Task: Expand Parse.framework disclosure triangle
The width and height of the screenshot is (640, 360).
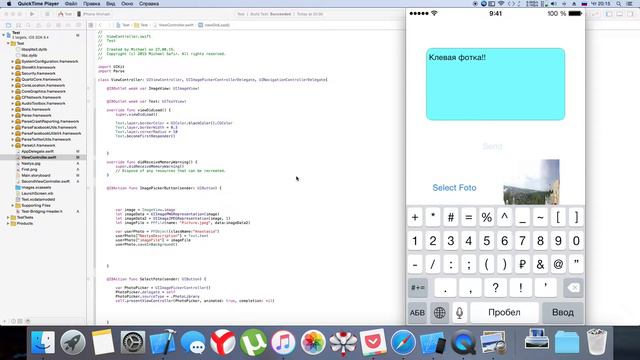Action: [x=13, y=115]
